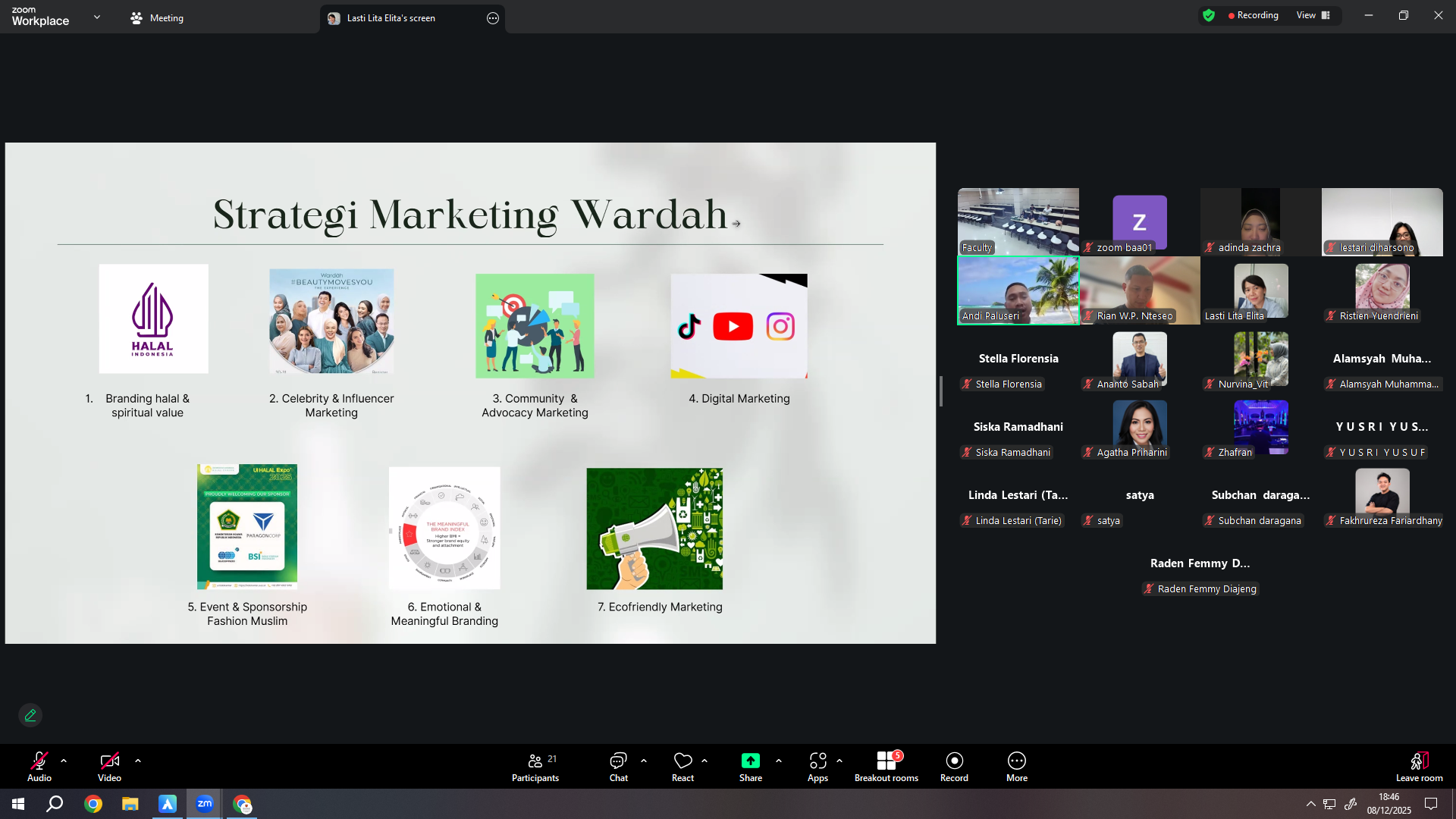The height and width of the screenshot is (819, 1456).
Task: Click the '7. Ecofriendly Marketing' caption
Action: (x=660, y=607)
